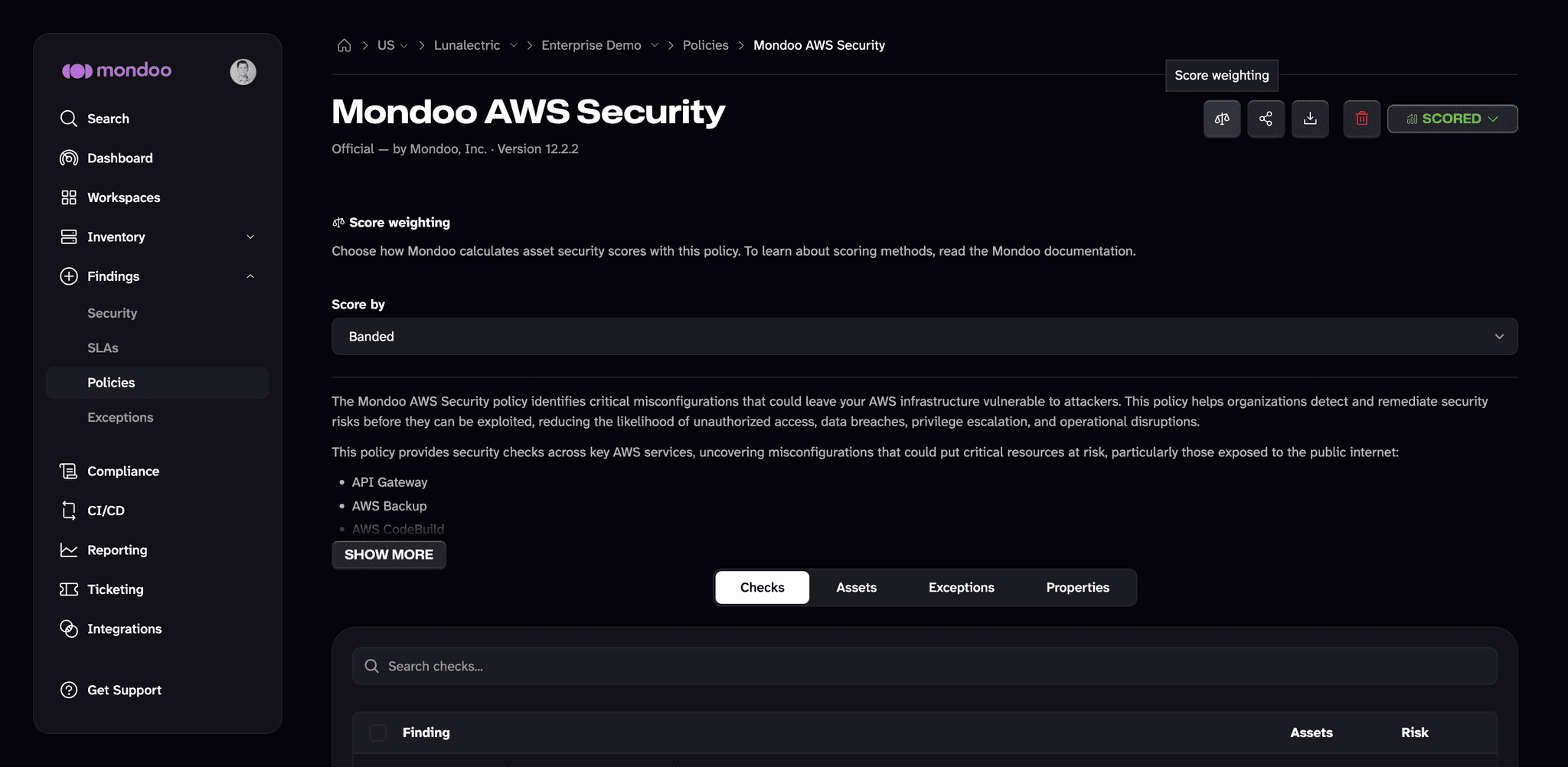Image resolution: width=1568 pixels, height=767 pixels.
Task: Click the download policy icon button
Action: (1310, 119)
